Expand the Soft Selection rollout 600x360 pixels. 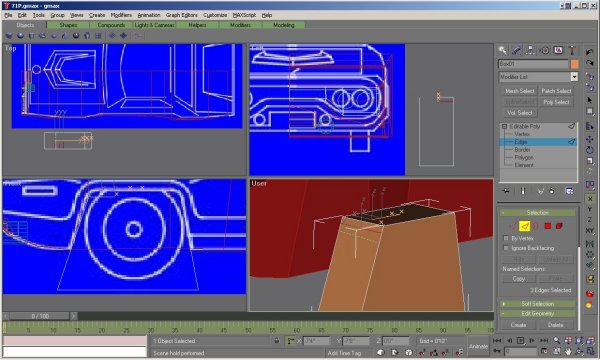pyautogui.click(x=538, y=304)
